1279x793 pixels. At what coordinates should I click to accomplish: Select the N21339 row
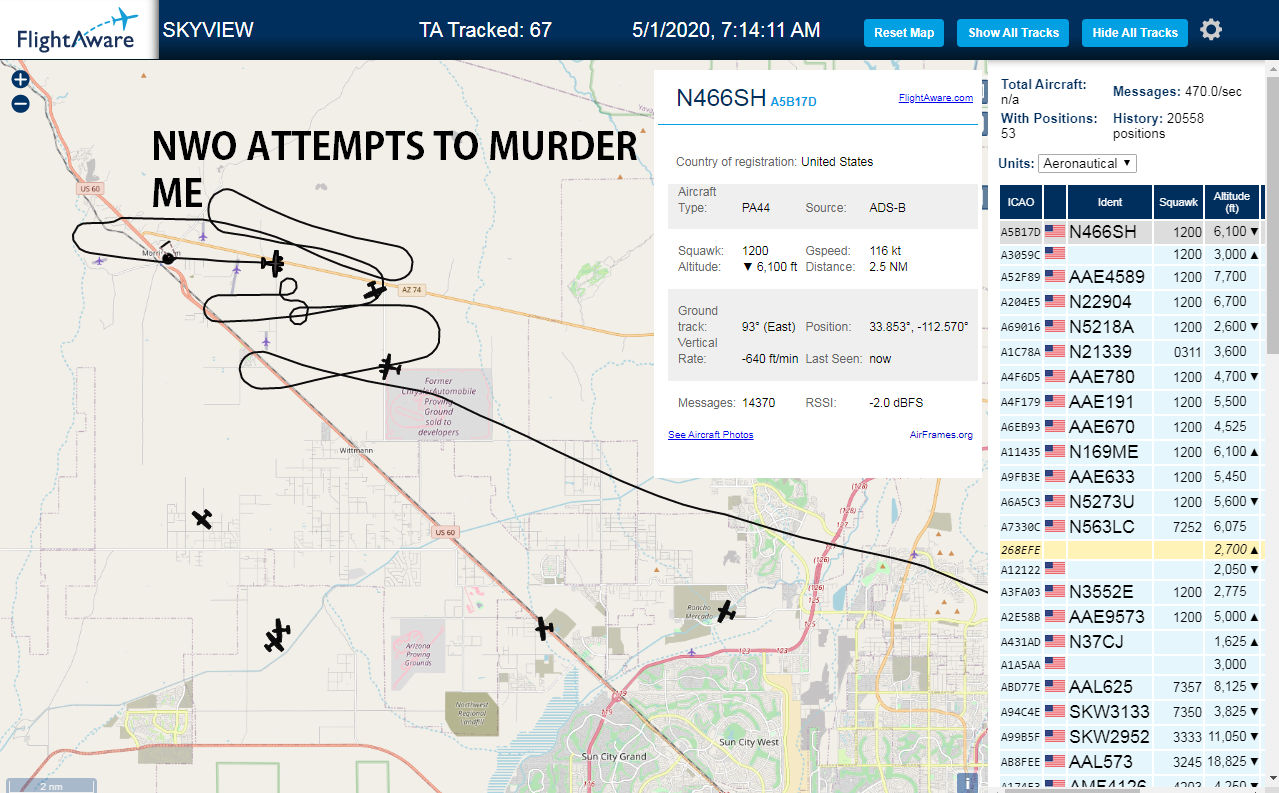tap(1131, 352)
